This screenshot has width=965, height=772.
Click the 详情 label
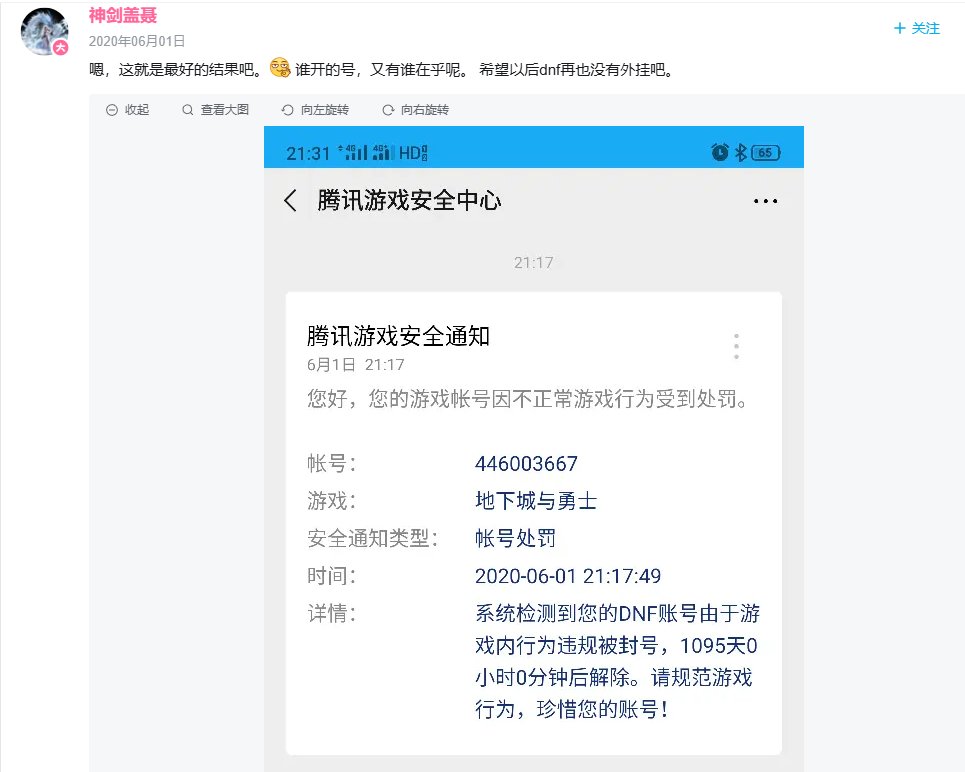tap(331, 614)
